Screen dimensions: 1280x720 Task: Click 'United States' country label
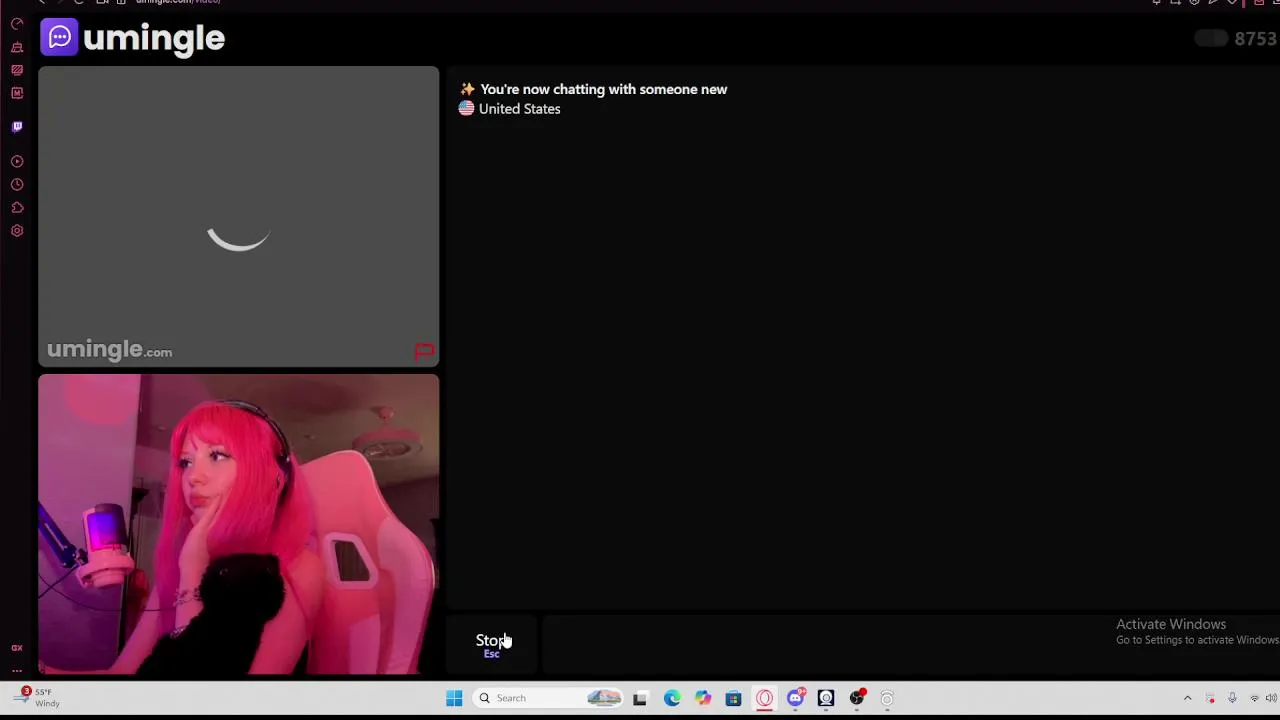coord(519,109)
